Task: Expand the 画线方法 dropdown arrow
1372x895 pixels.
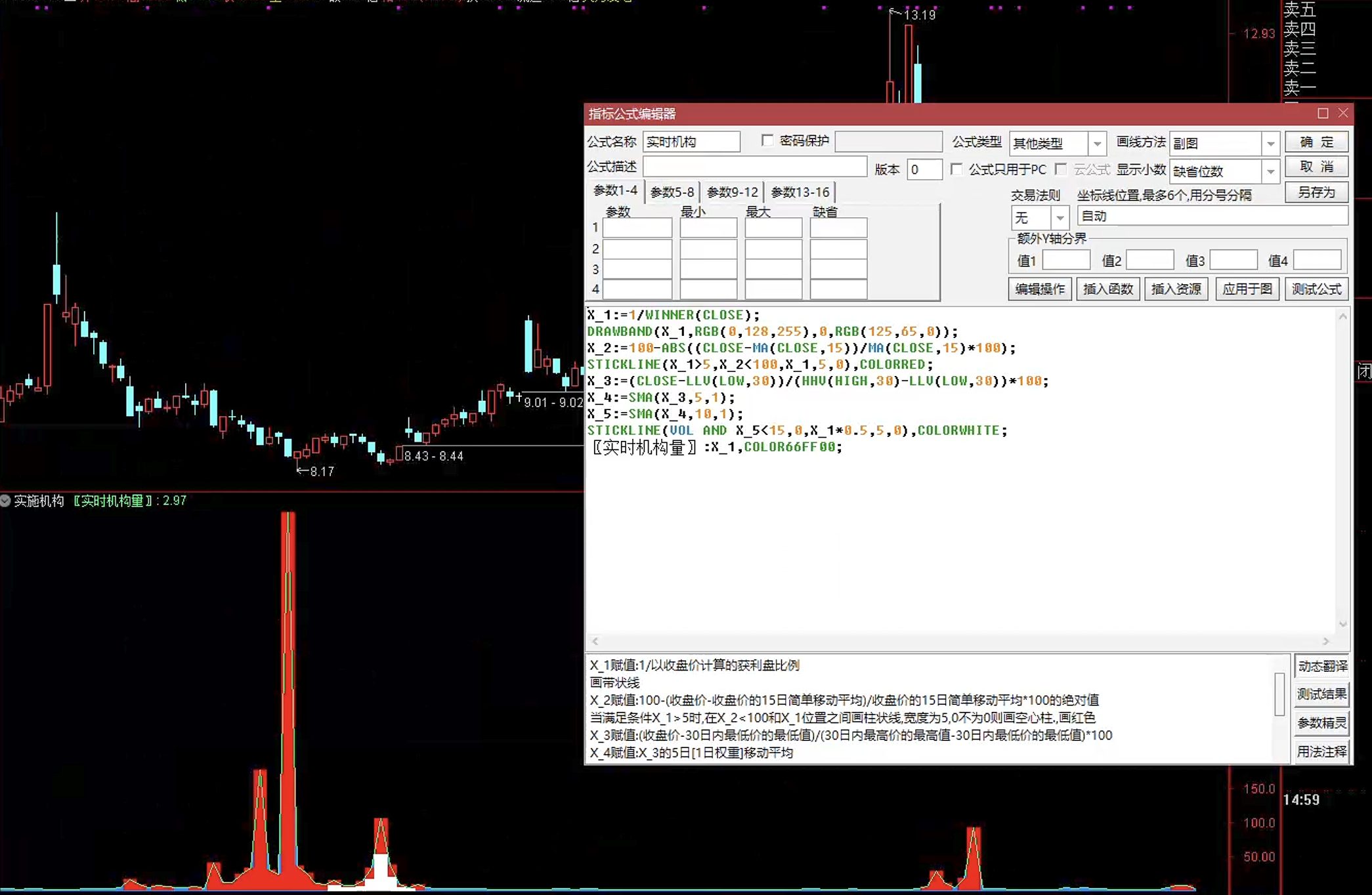Action: pyautogui.click(x=1271, y=143)
